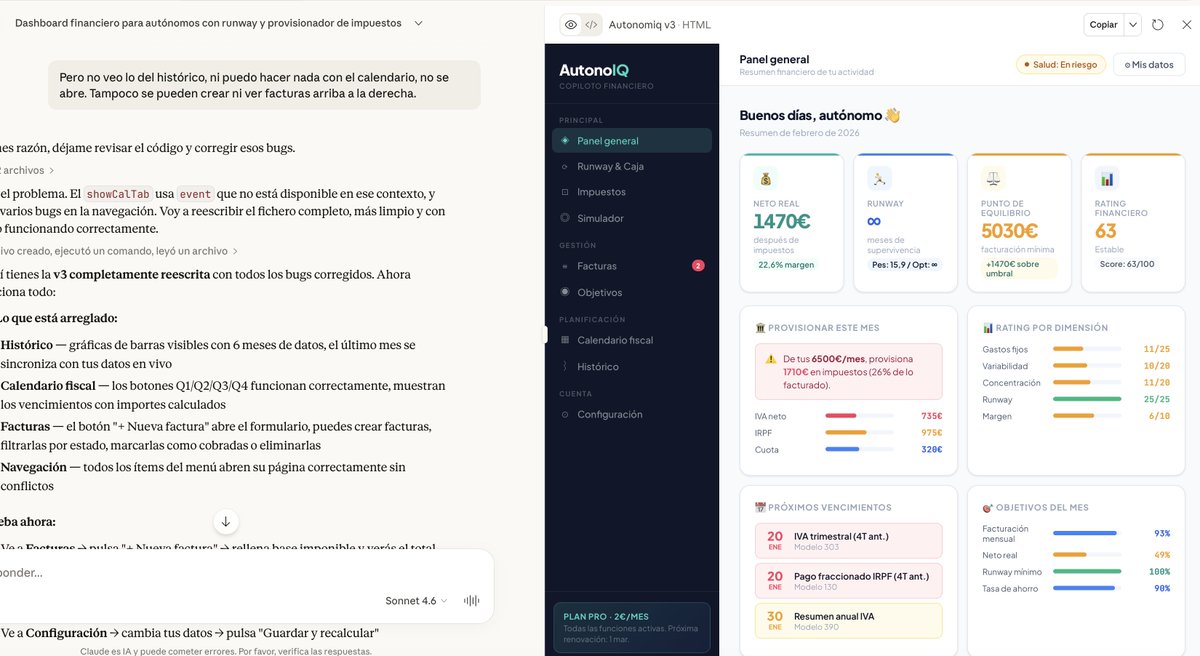Click the Facturación mensual objective bar

click(1087, 533)
